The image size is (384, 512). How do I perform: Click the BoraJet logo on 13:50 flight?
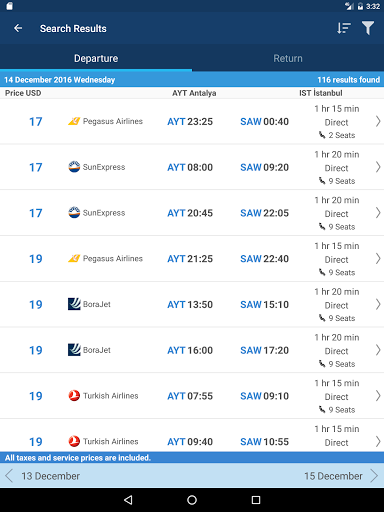(x=74, y=304)
